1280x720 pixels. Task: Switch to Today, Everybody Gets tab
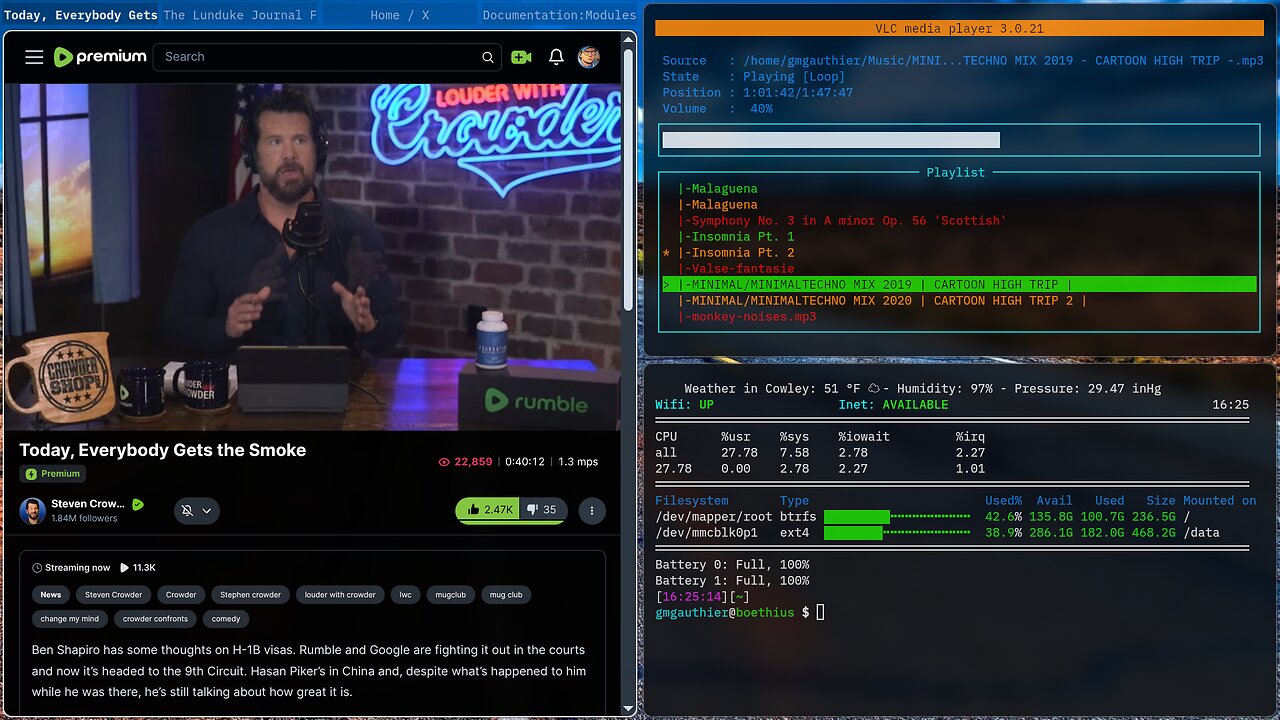(x=81, y=15)
